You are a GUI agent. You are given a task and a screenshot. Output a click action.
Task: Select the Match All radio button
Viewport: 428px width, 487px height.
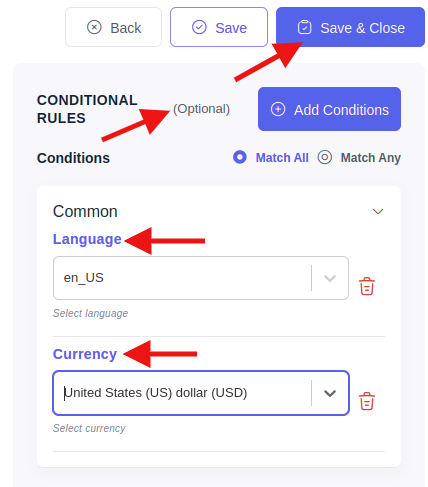(x=240, y=157)
